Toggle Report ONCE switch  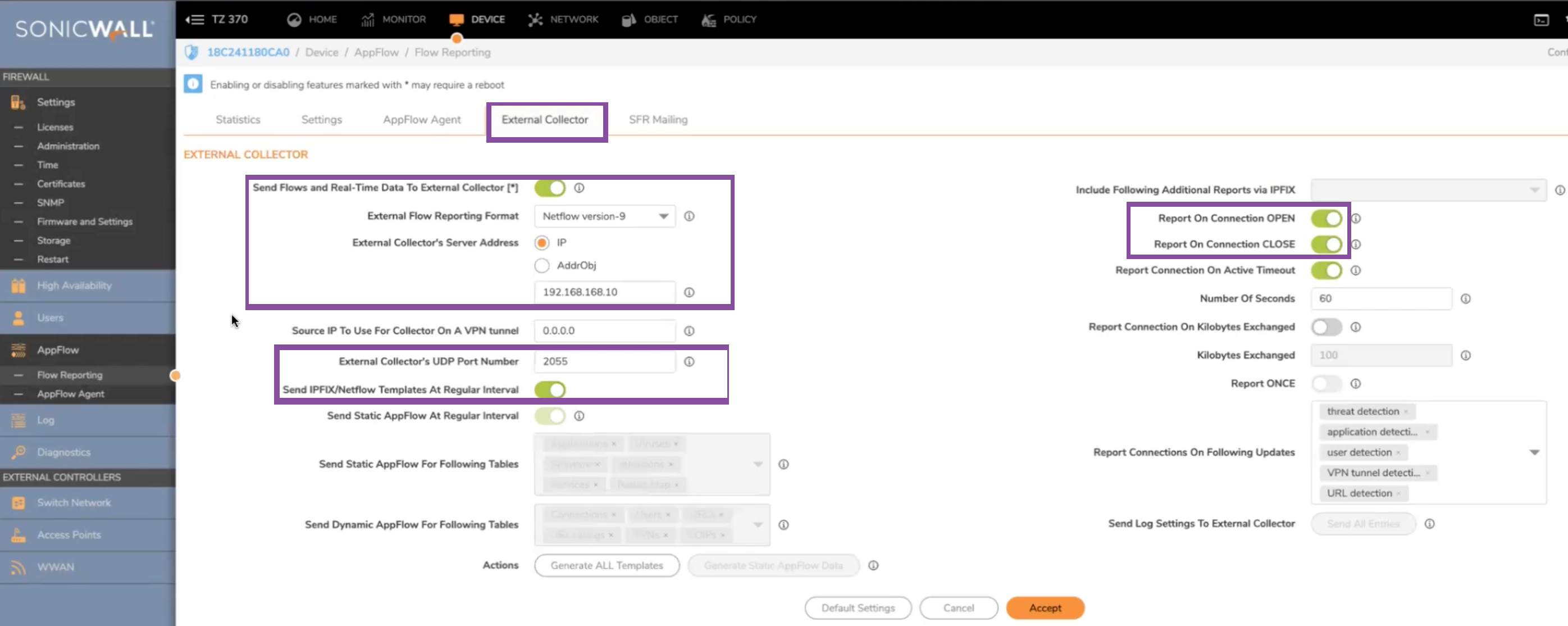(x=1327, y=384)
